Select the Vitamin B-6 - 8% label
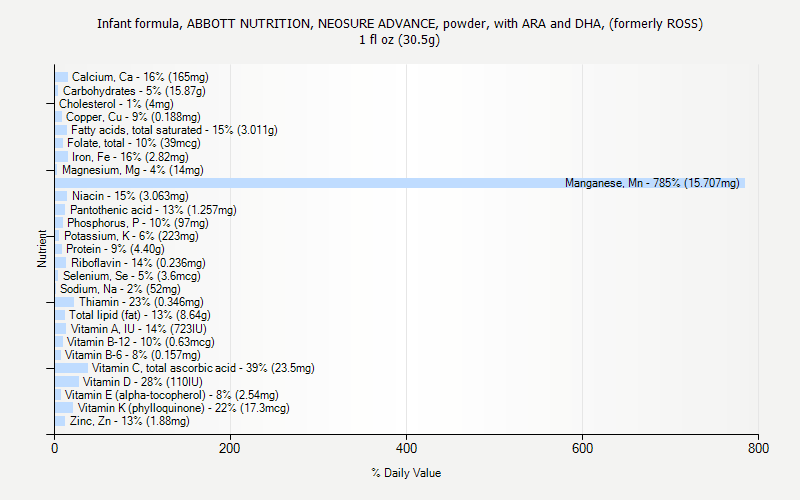 point(133,355)
